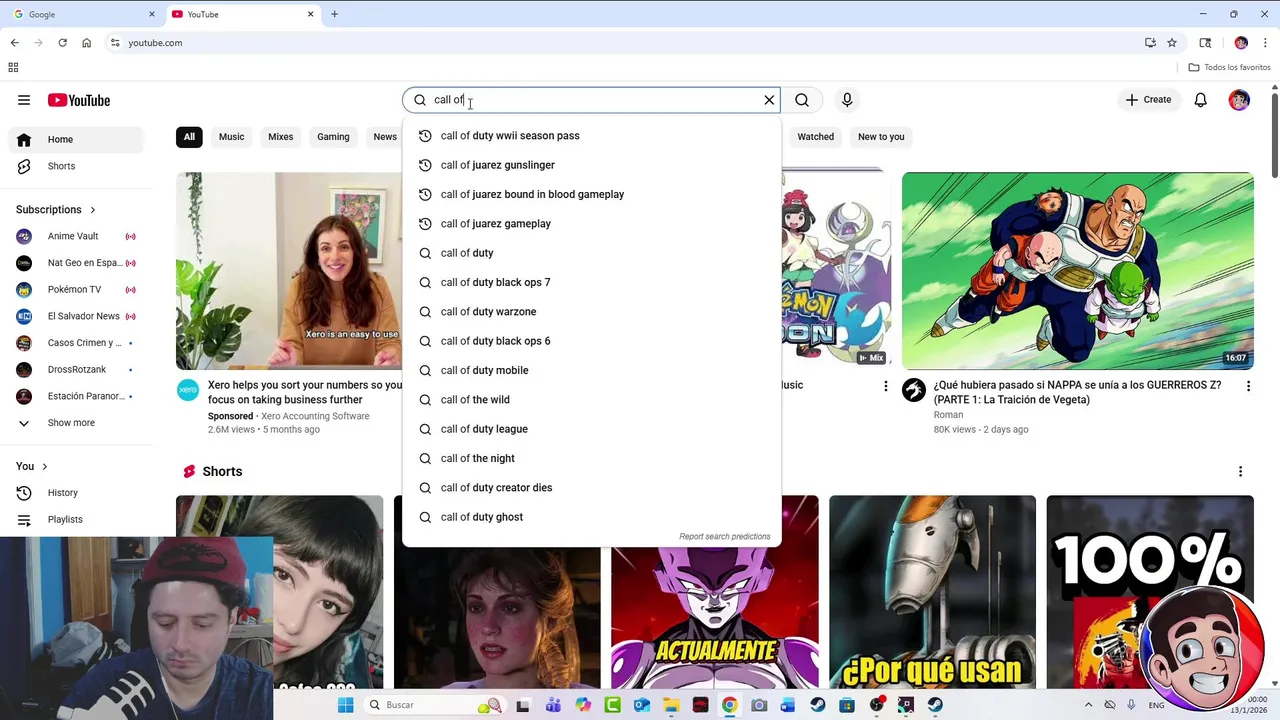Reload the page in Chrome

pyautogui.click(x=62, y=43)
